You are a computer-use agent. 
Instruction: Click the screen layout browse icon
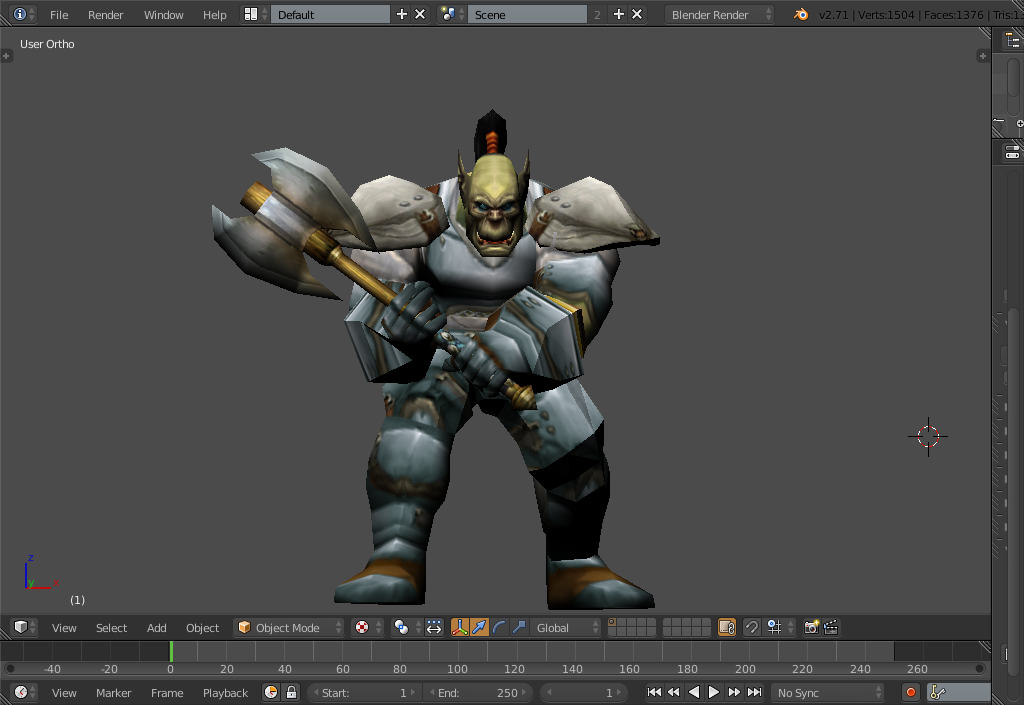[x=255, y=14]
